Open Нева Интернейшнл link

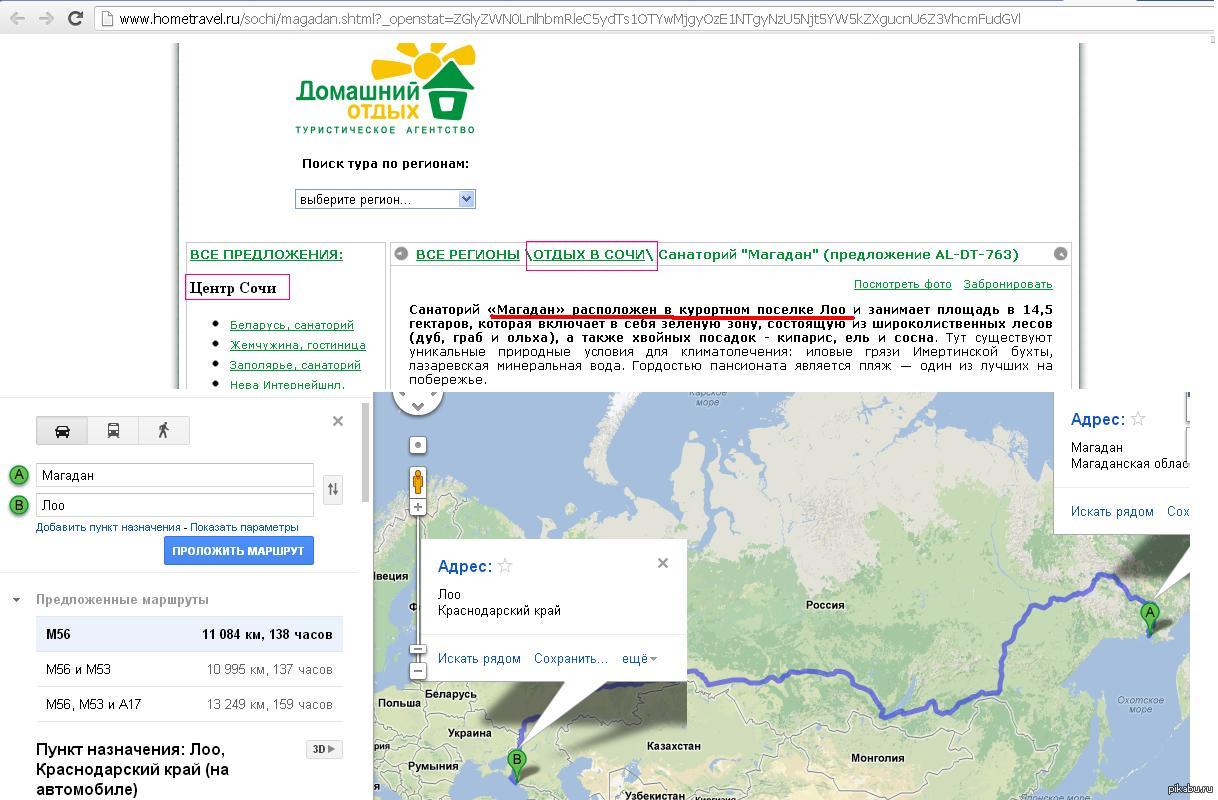click(287, 384)
